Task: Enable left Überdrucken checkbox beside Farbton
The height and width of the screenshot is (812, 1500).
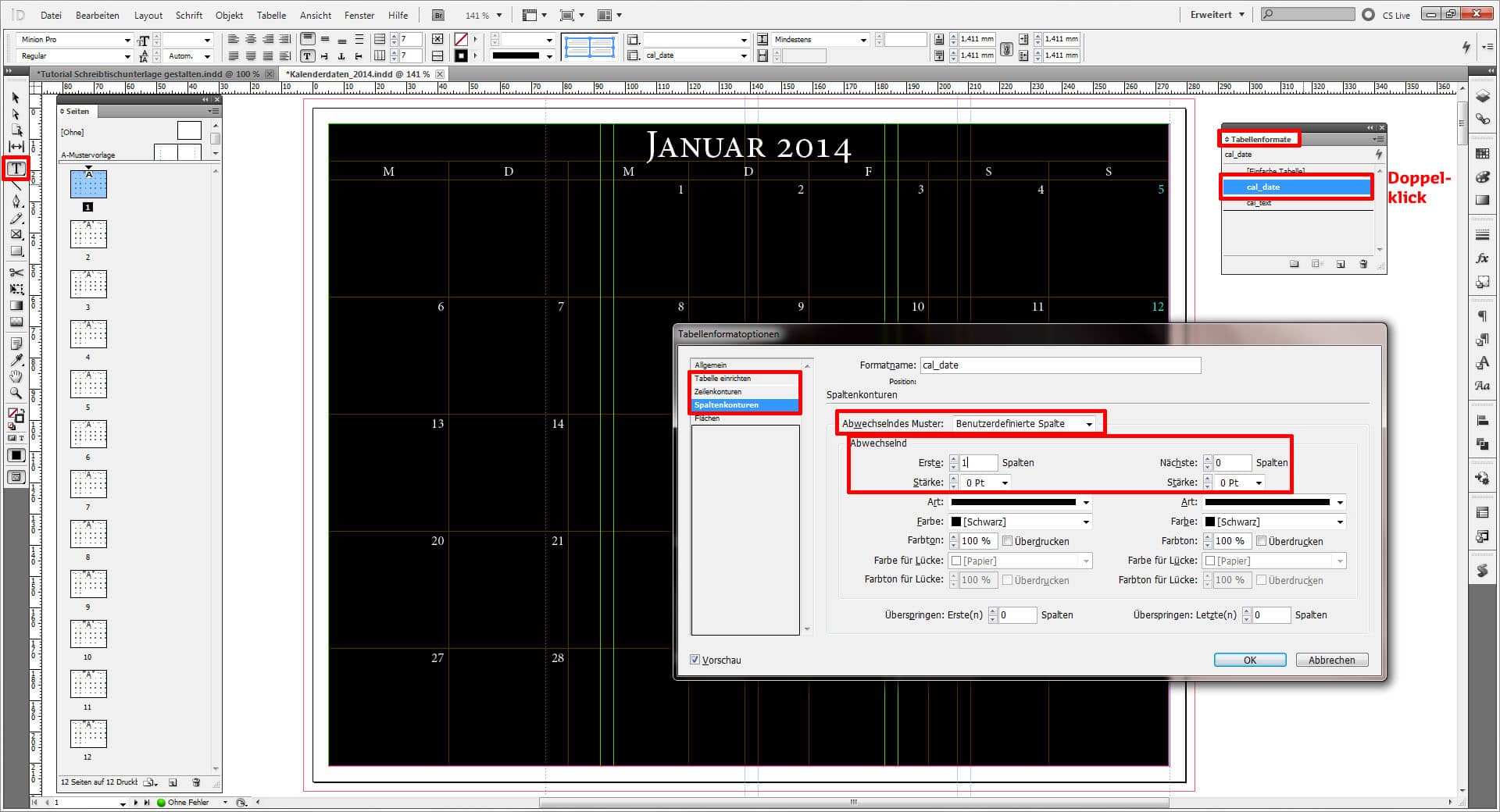Action: [x=1008, y=541]
